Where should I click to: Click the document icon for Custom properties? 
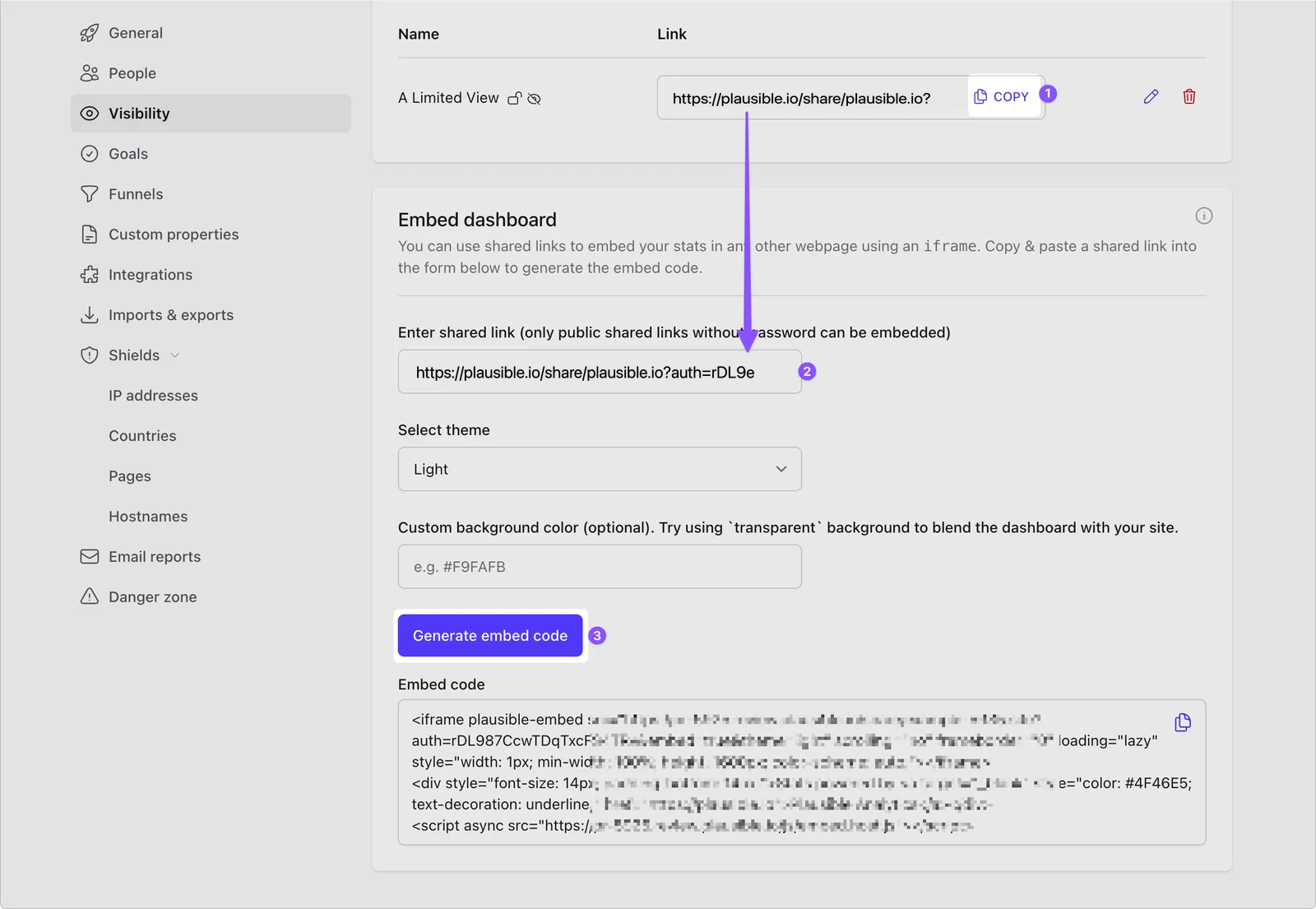90,234
